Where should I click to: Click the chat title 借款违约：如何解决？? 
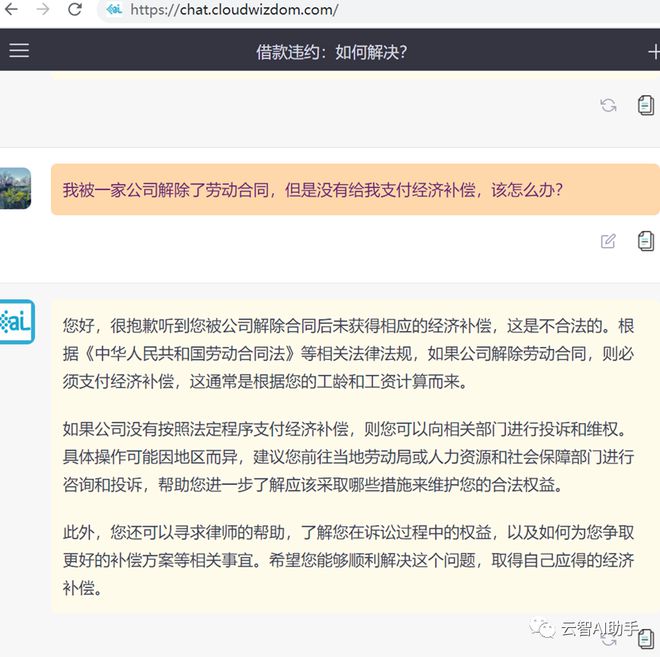(331, 52)
